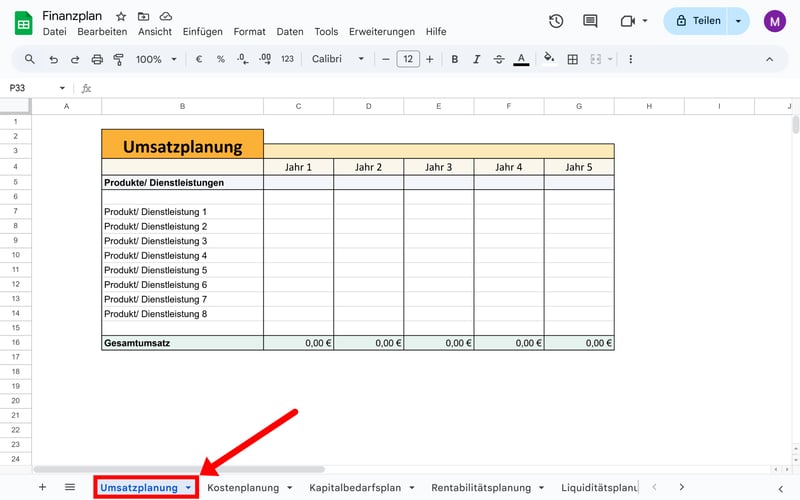Format cells as currency with euro icon
This screenshot has width=800, height=500.
(198, 59)
